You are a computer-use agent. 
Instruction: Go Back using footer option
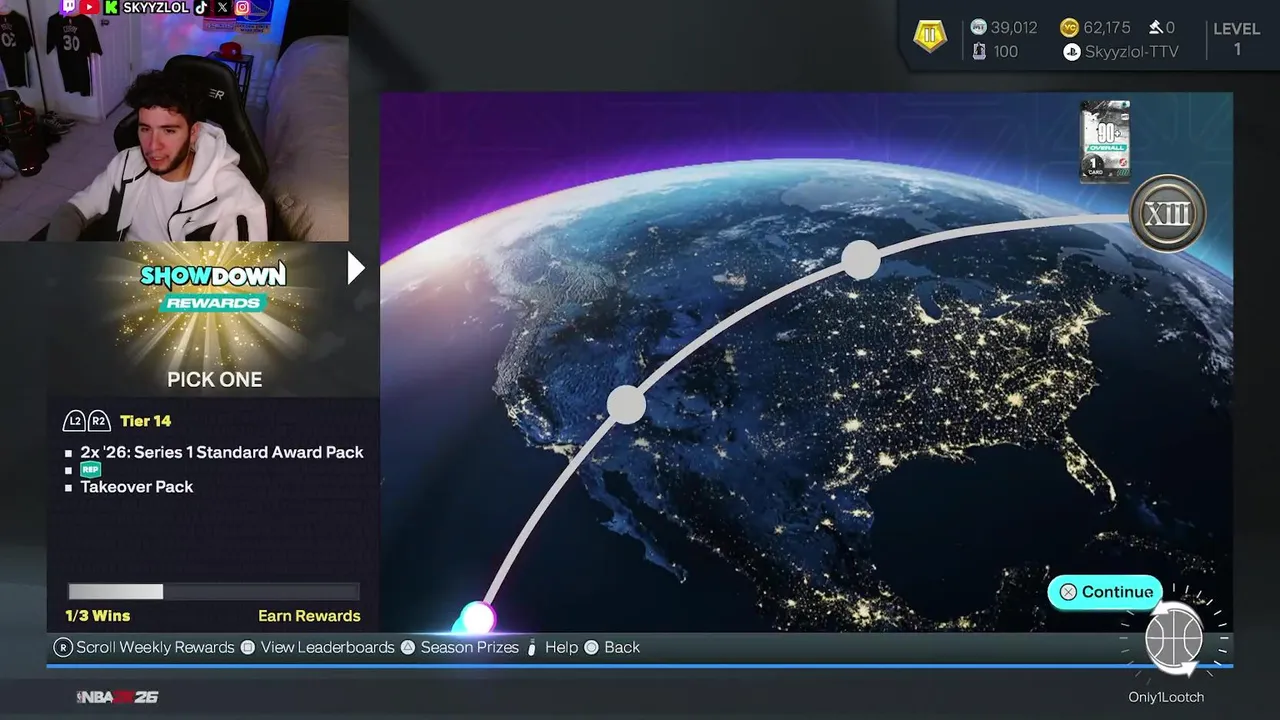pyautogui.click(x=621, y=648)
